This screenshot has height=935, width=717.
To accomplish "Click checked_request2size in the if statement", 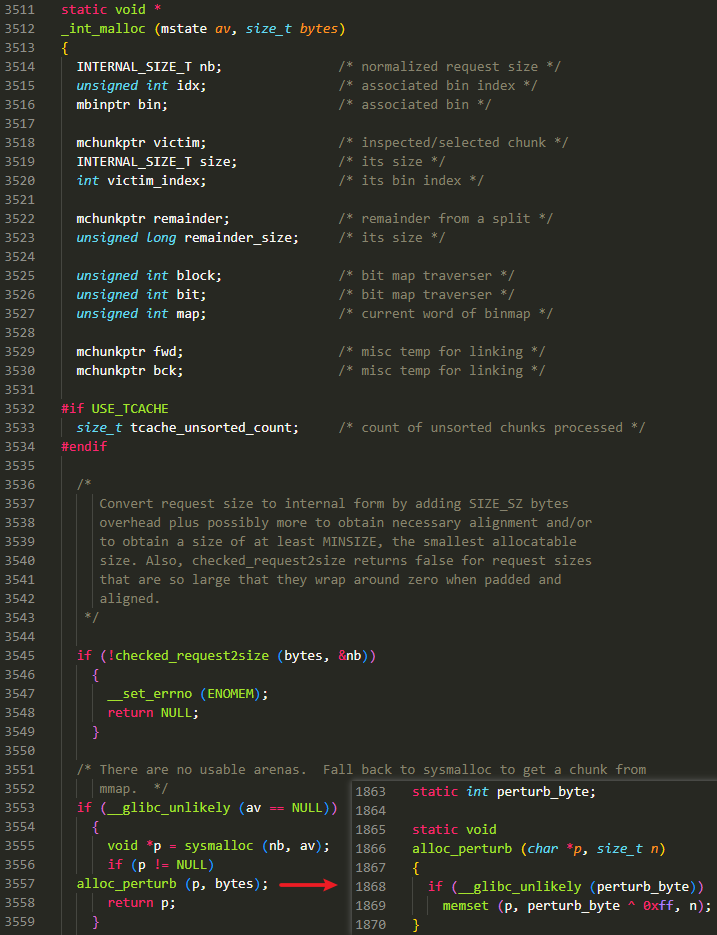I will click(188, 655).
